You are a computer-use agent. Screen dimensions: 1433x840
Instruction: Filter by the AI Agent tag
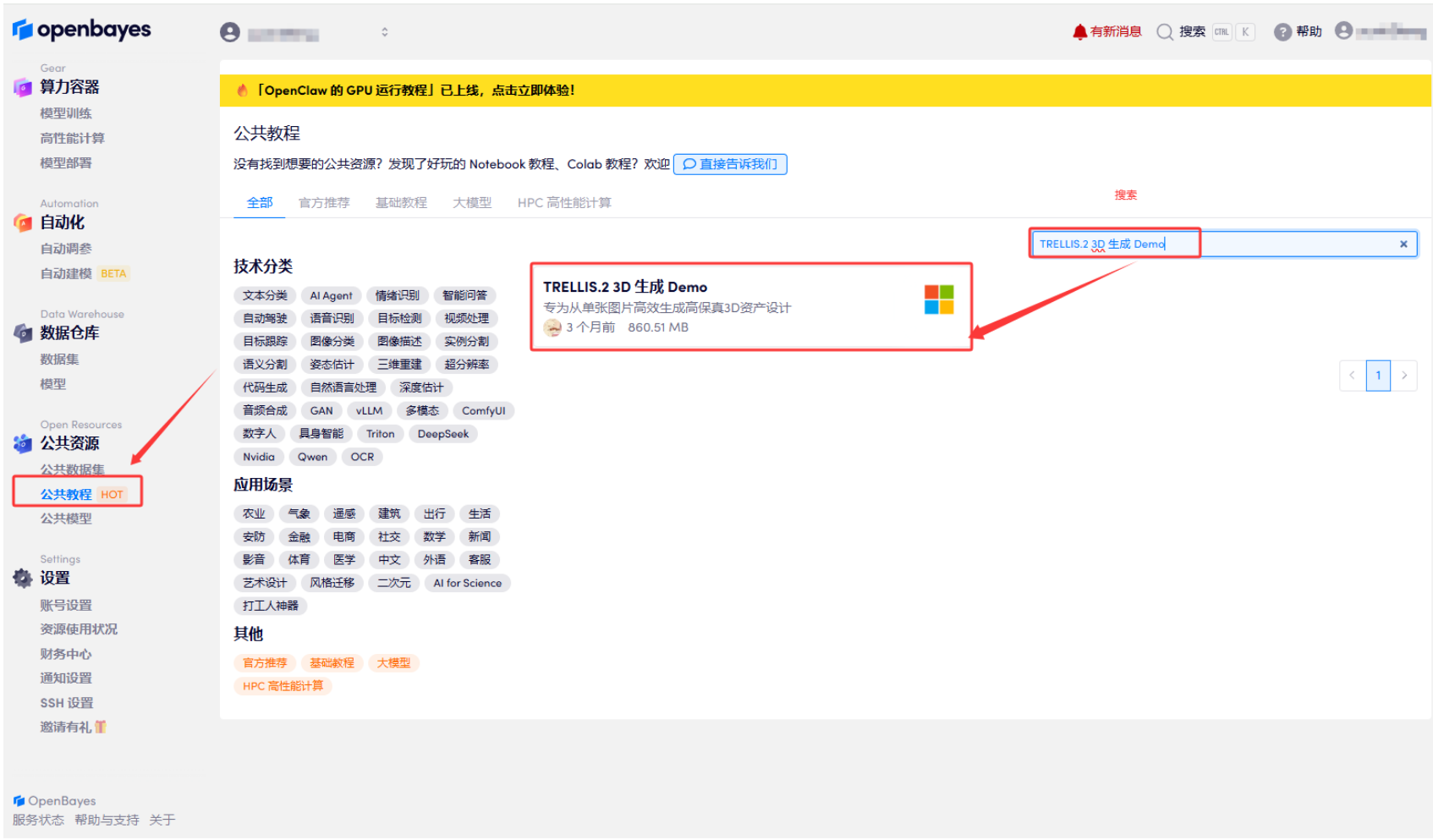[331, 296]
